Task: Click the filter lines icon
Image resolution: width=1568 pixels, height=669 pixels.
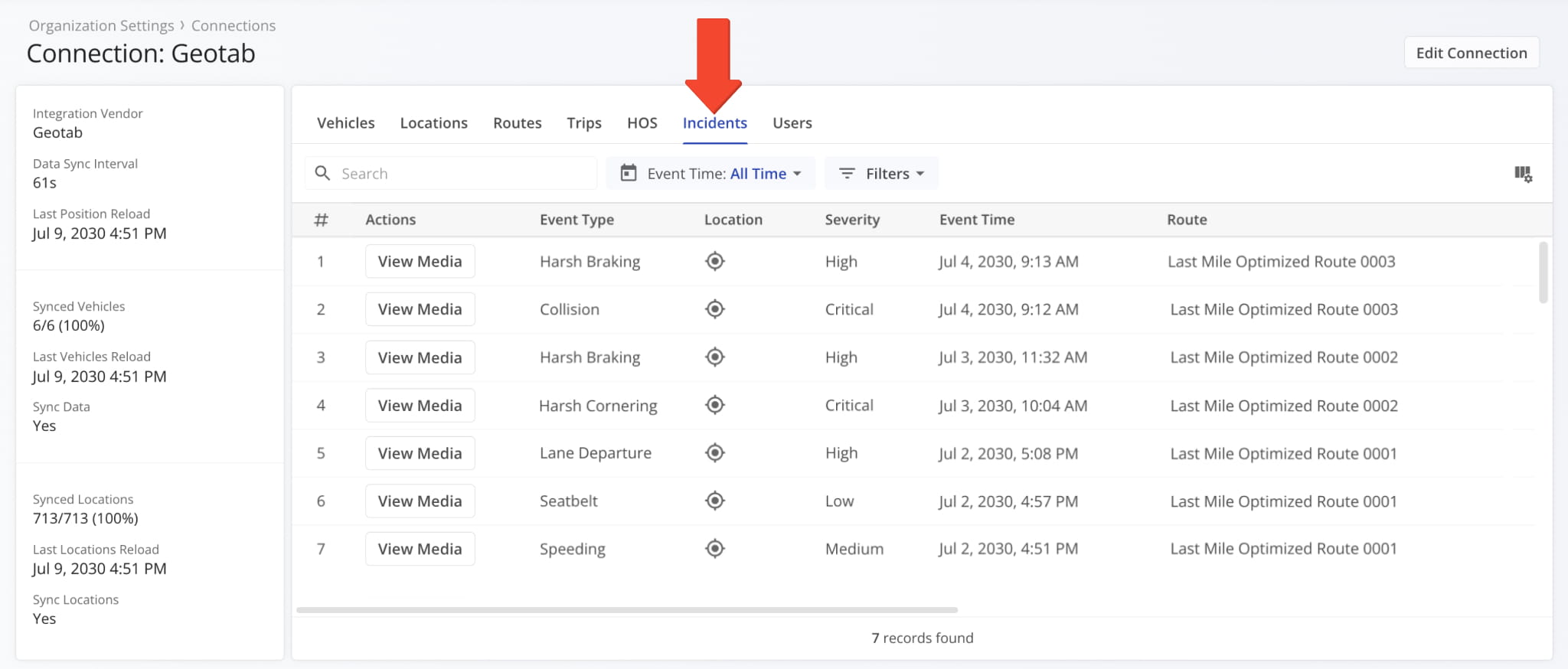Action: coord(847,174)
